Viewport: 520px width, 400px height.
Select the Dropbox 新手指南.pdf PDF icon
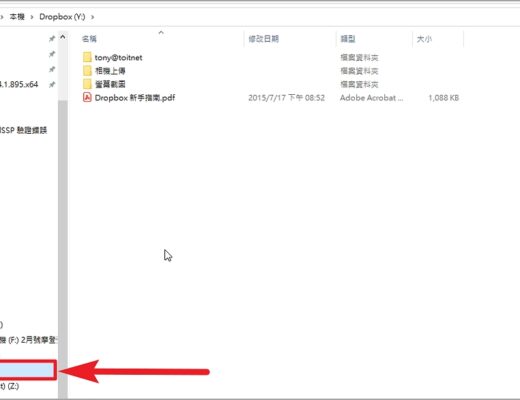tap(87, 97)
